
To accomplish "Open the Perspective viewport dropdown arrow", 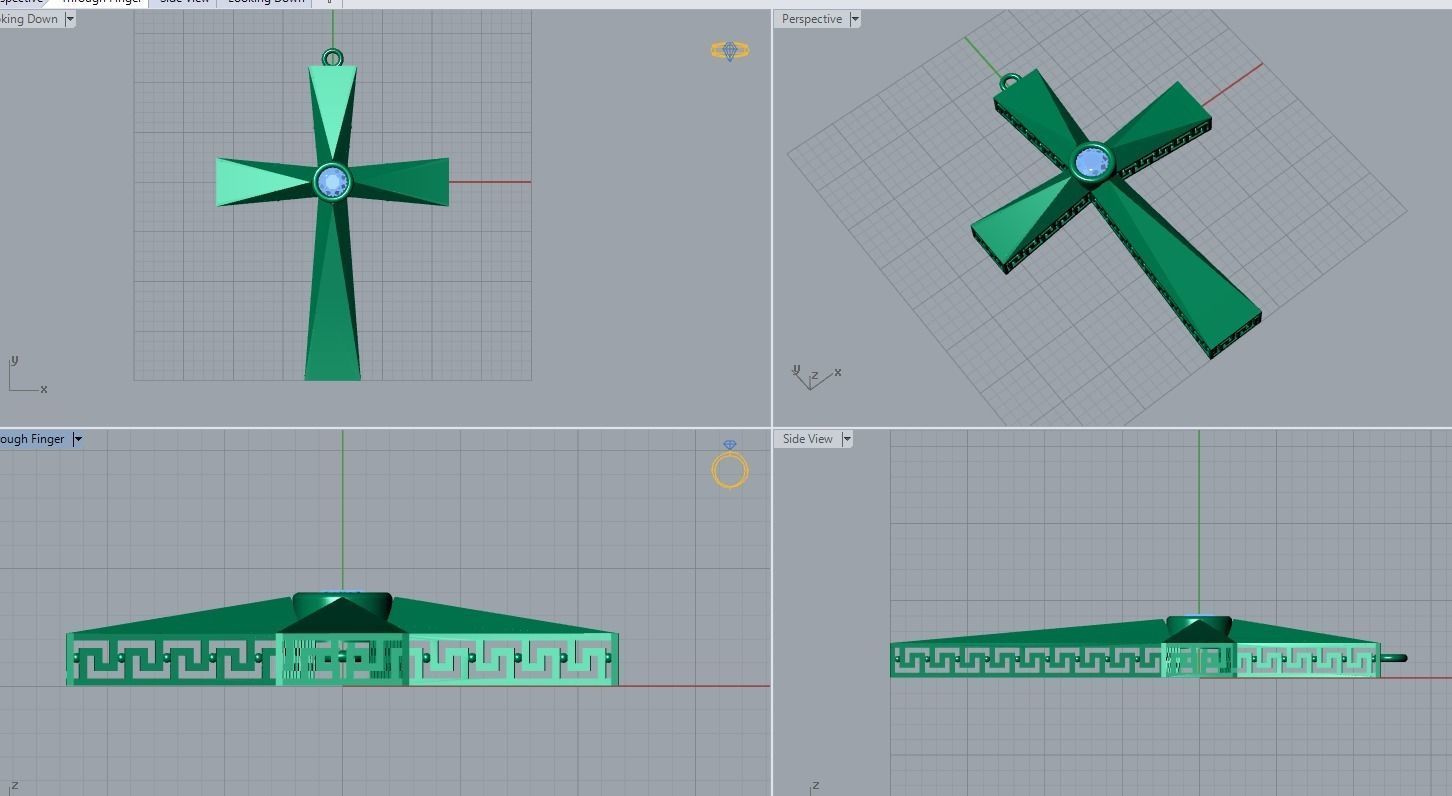I will 855,19.
